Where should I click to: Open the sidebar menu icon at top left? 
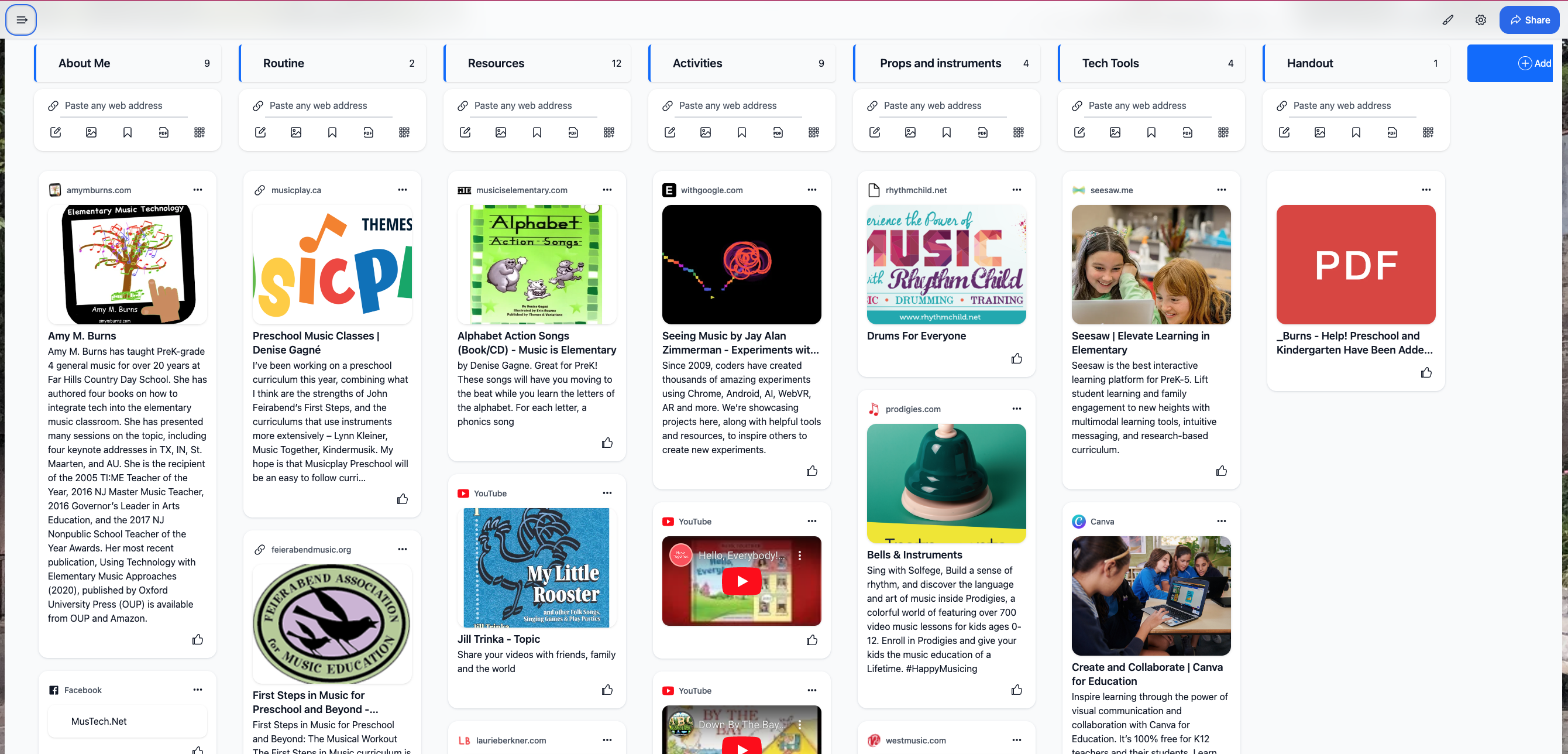(21, 19)
